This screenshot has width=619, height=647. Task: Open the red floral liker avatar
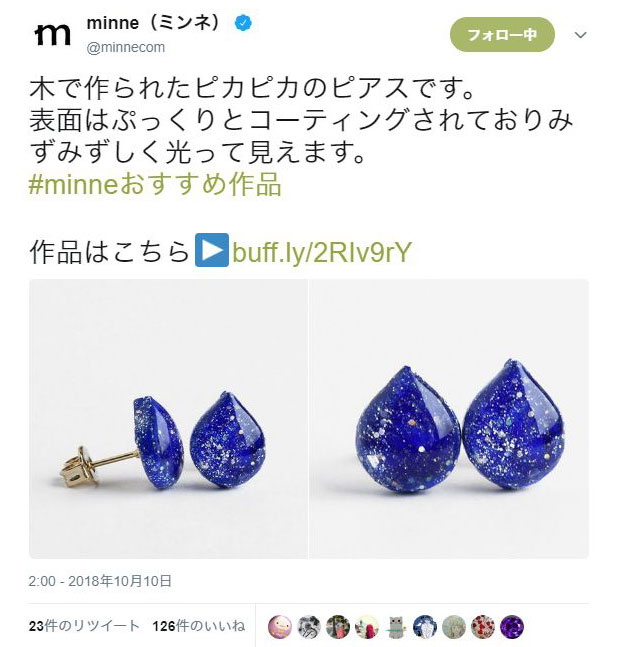tap(483, 626)
